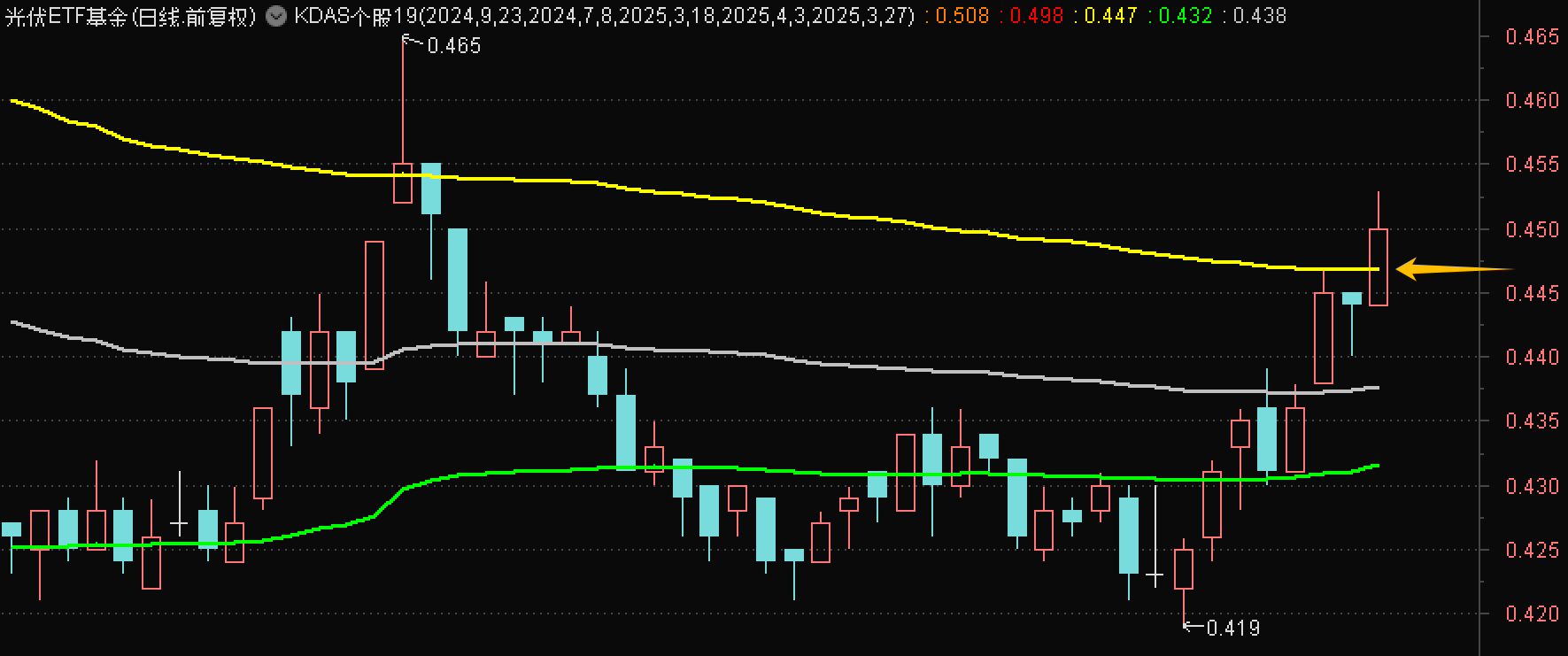Click the 0.445 label on price axis
The height and width of the screenshot is (656, 1568).
pyautogui.click(x=1533, y=293)
